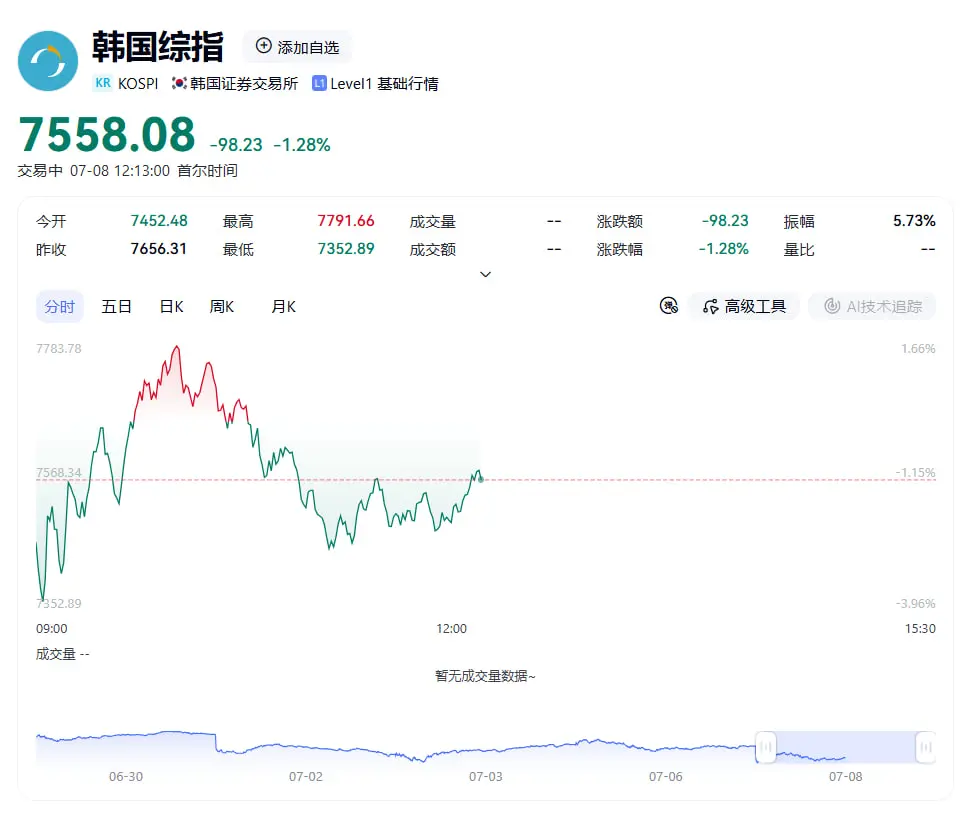Click the 07-02 date on mini timeline
Screen dimensions: 964x814
[306, 776]
